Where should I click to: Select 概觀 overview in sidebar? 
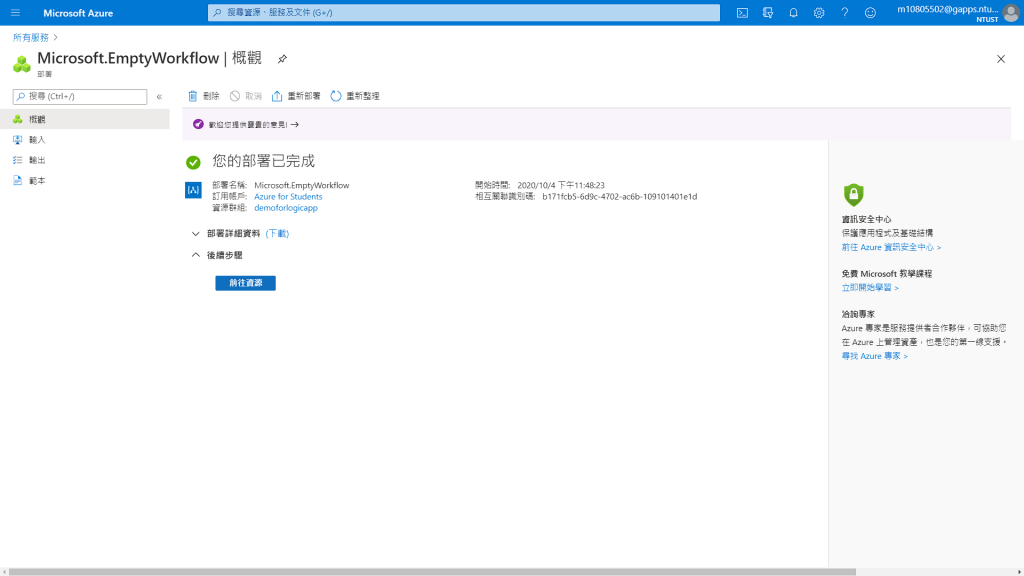(x=85, y=119)
